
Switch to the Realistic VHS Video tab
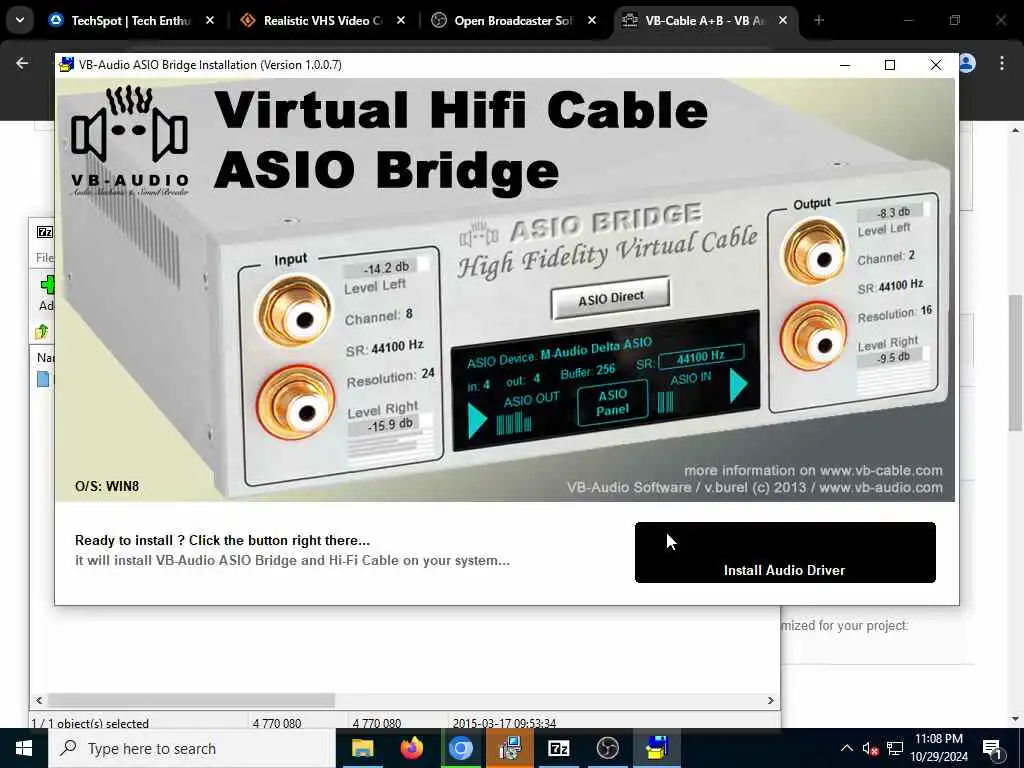coord(321,21)
